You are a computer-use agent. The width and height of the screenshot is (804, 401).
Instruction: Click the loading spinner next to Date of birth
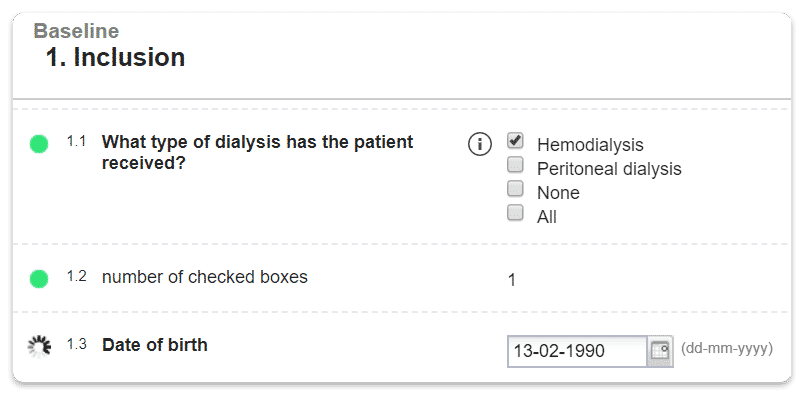(39, 347)
